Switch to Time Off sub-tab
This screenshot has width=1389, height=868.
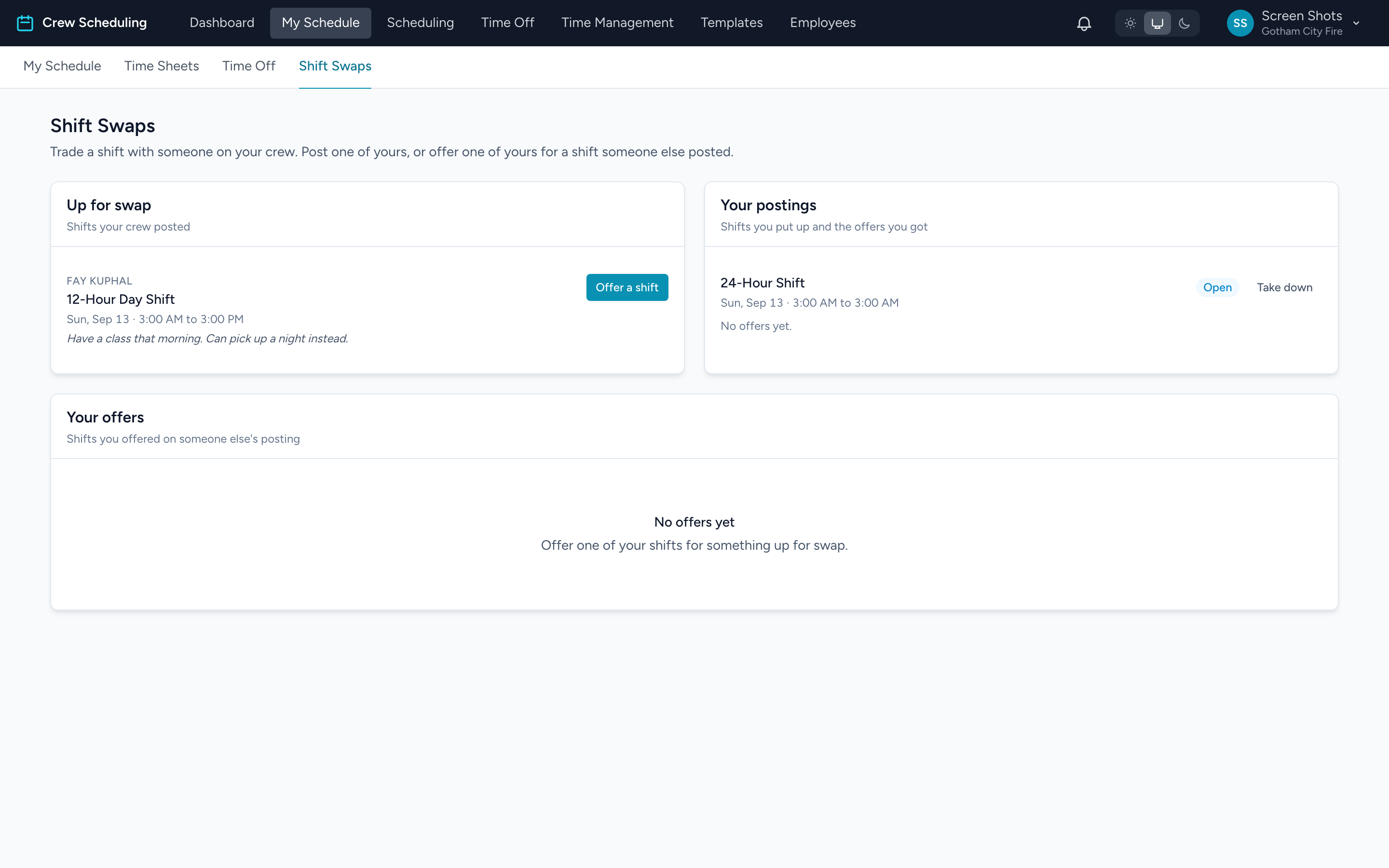pos(248,67)
